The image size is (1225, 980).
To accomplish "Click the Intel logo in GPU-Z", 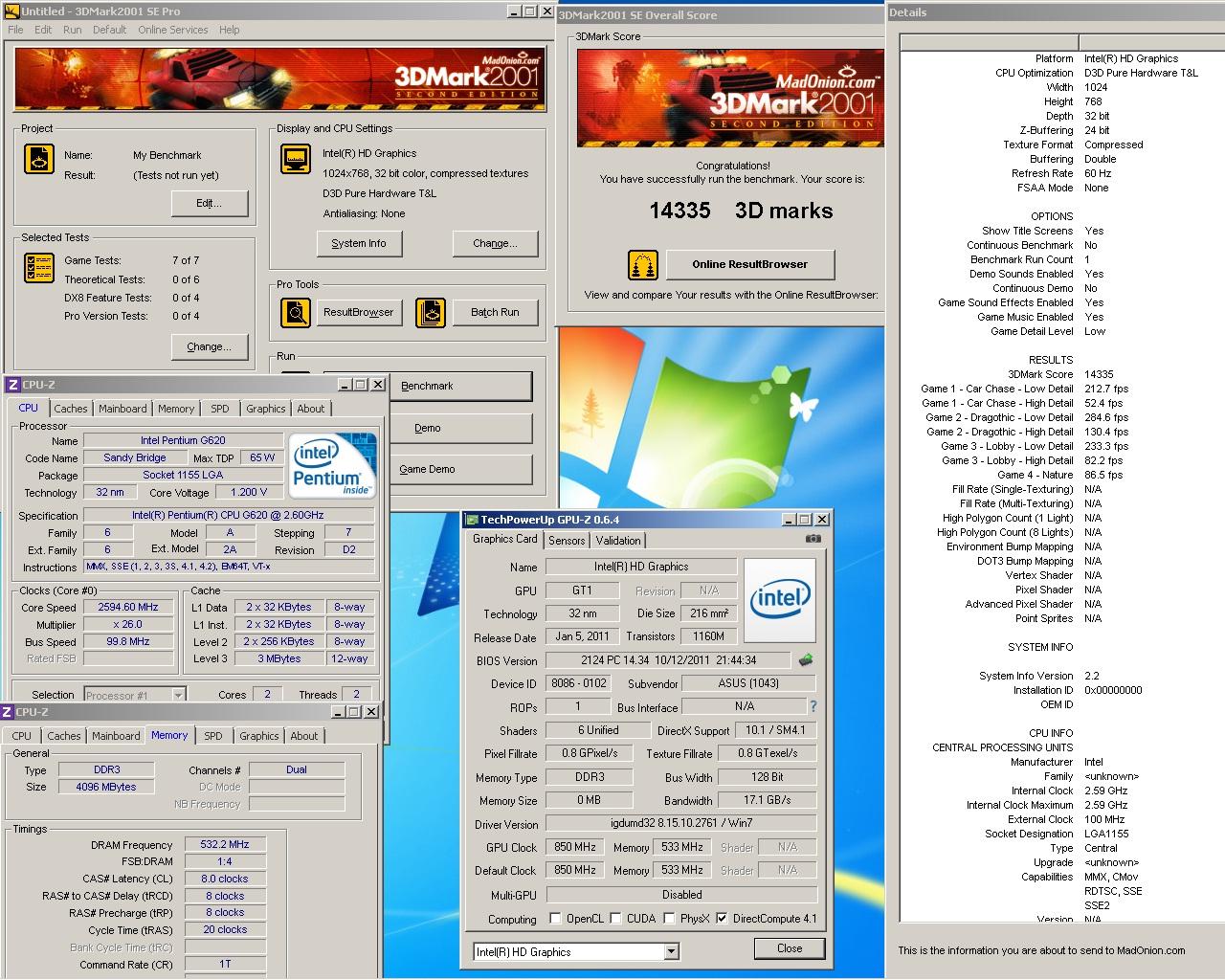I will [x=780, y=601].
